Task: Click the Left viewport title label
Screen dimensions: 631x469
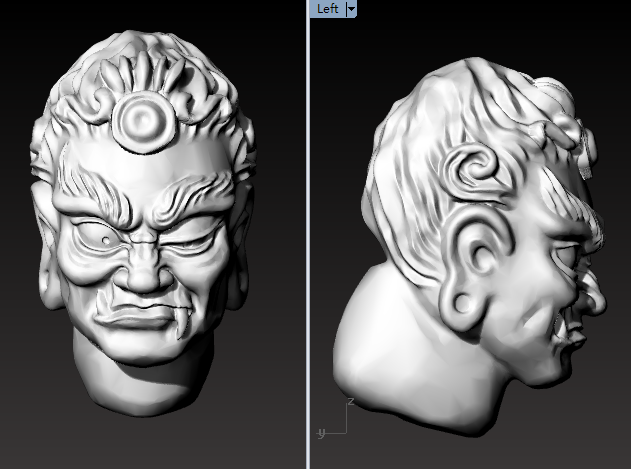Action: pyautogui.click(x=328, y=8)
